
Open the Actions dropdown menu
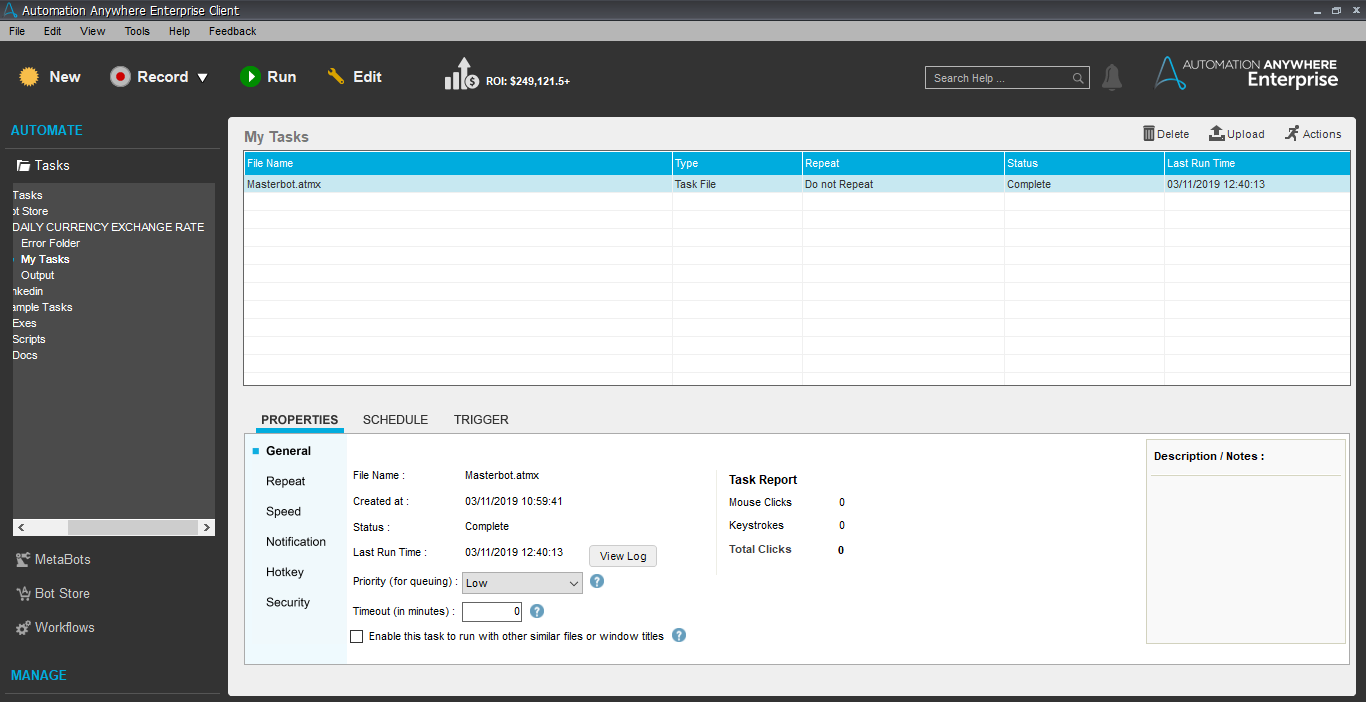[x=1312, y=134]
